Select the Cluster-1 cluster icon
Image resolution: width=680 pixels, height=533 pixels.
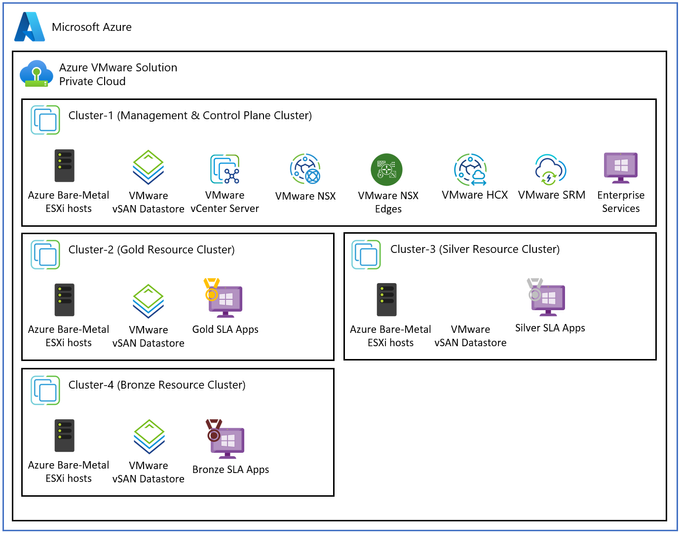point(46,120)
